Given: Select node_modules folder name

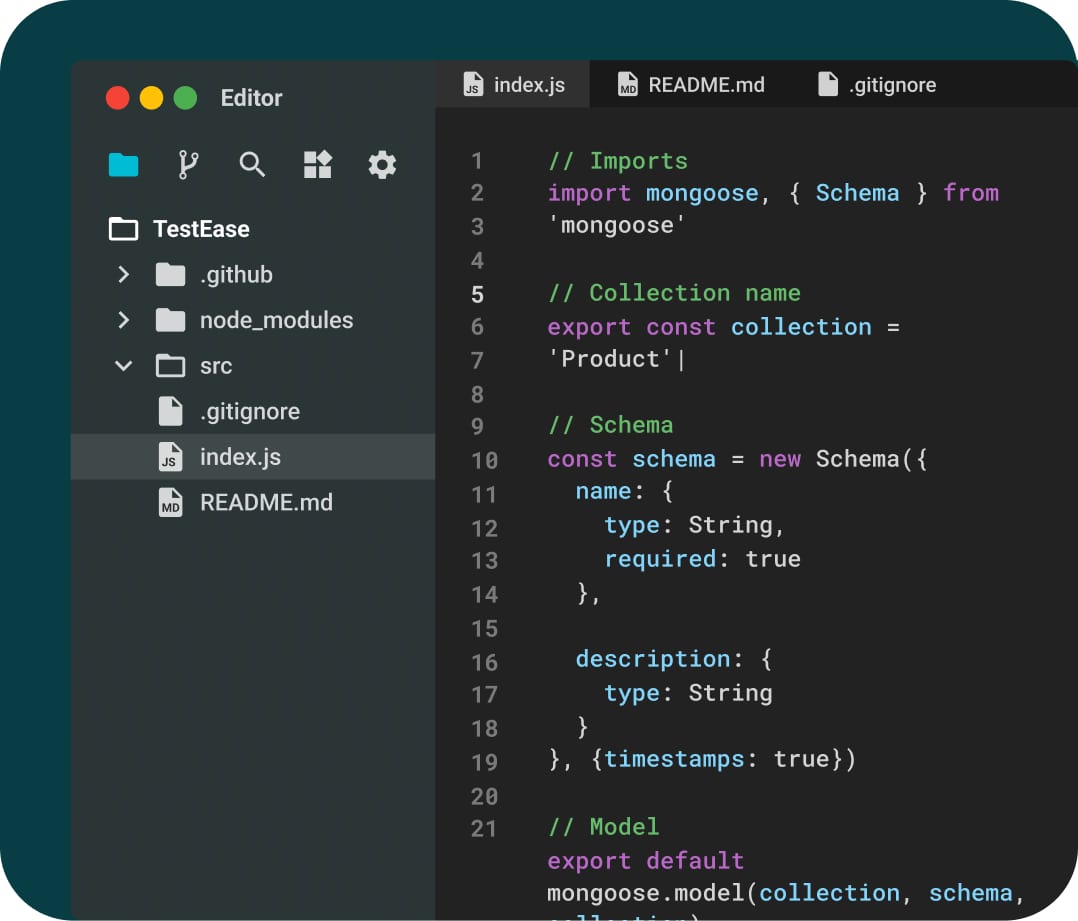Looking at the screenshot, I should pos(276,320).
